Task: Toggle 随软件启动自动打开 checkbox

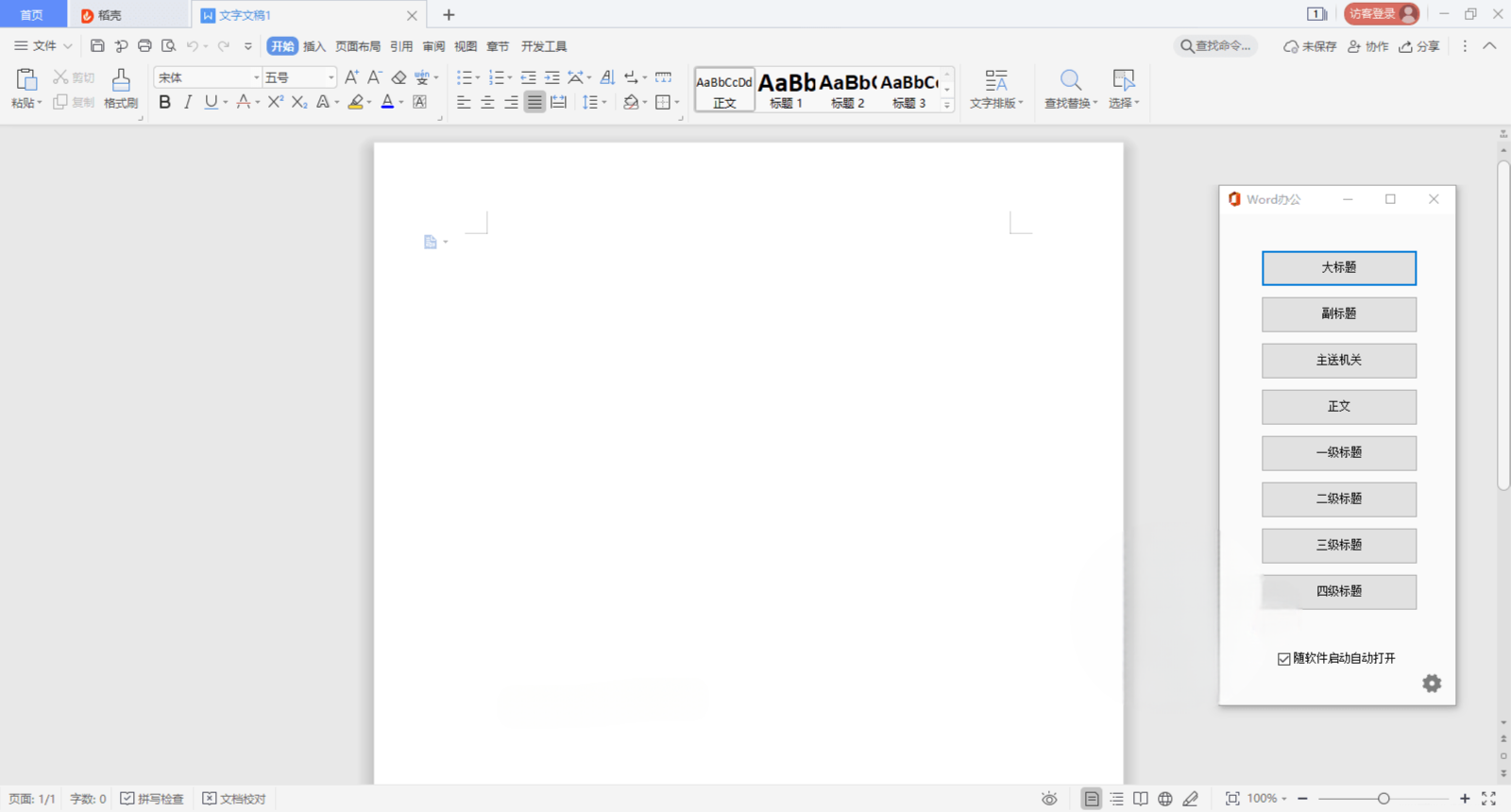Action: coord(1284,659)
